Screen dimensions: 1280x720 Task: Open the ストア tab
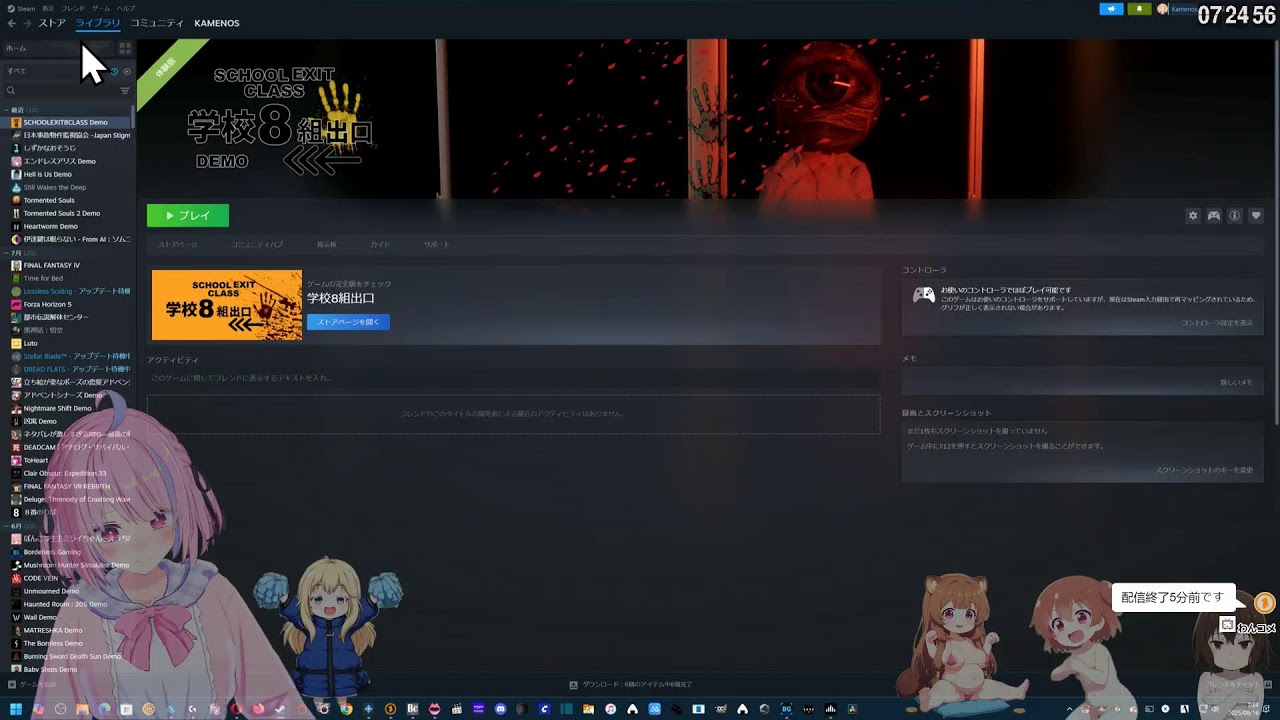(52, 23)
